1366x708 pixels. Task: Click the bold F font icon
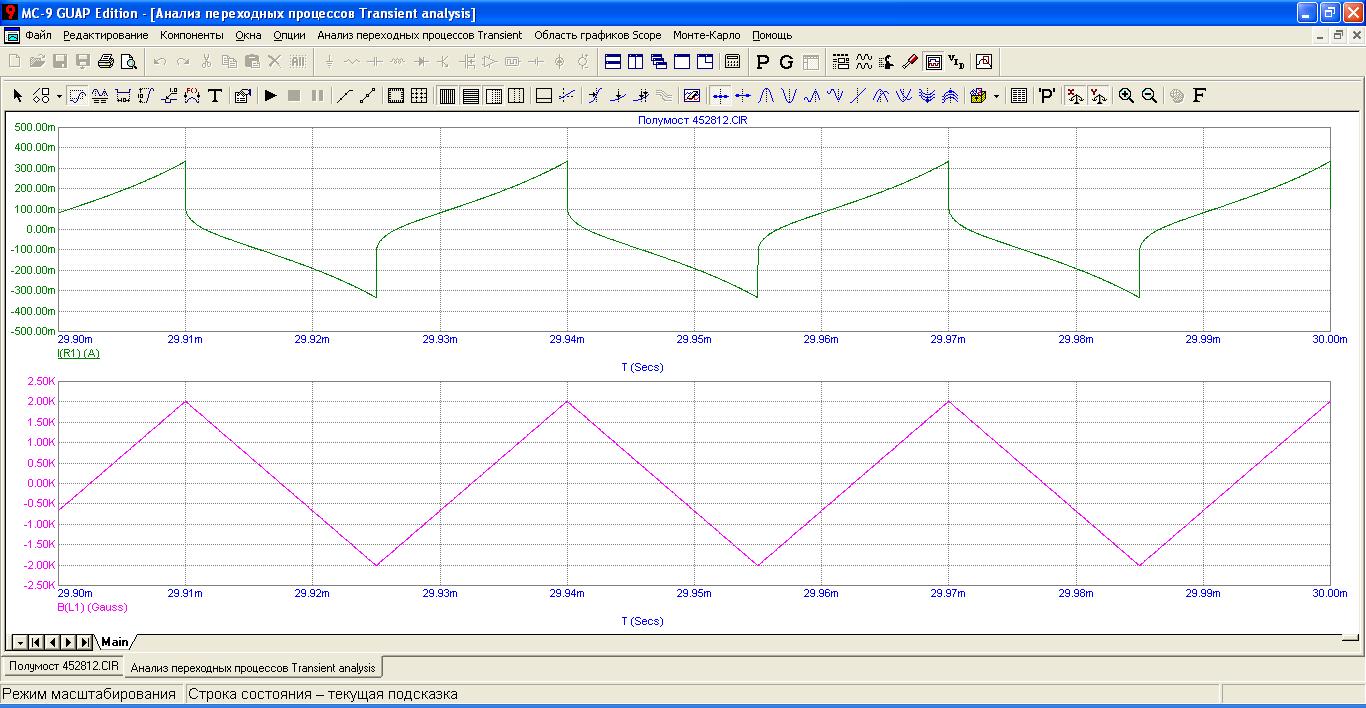point(1199,96)
